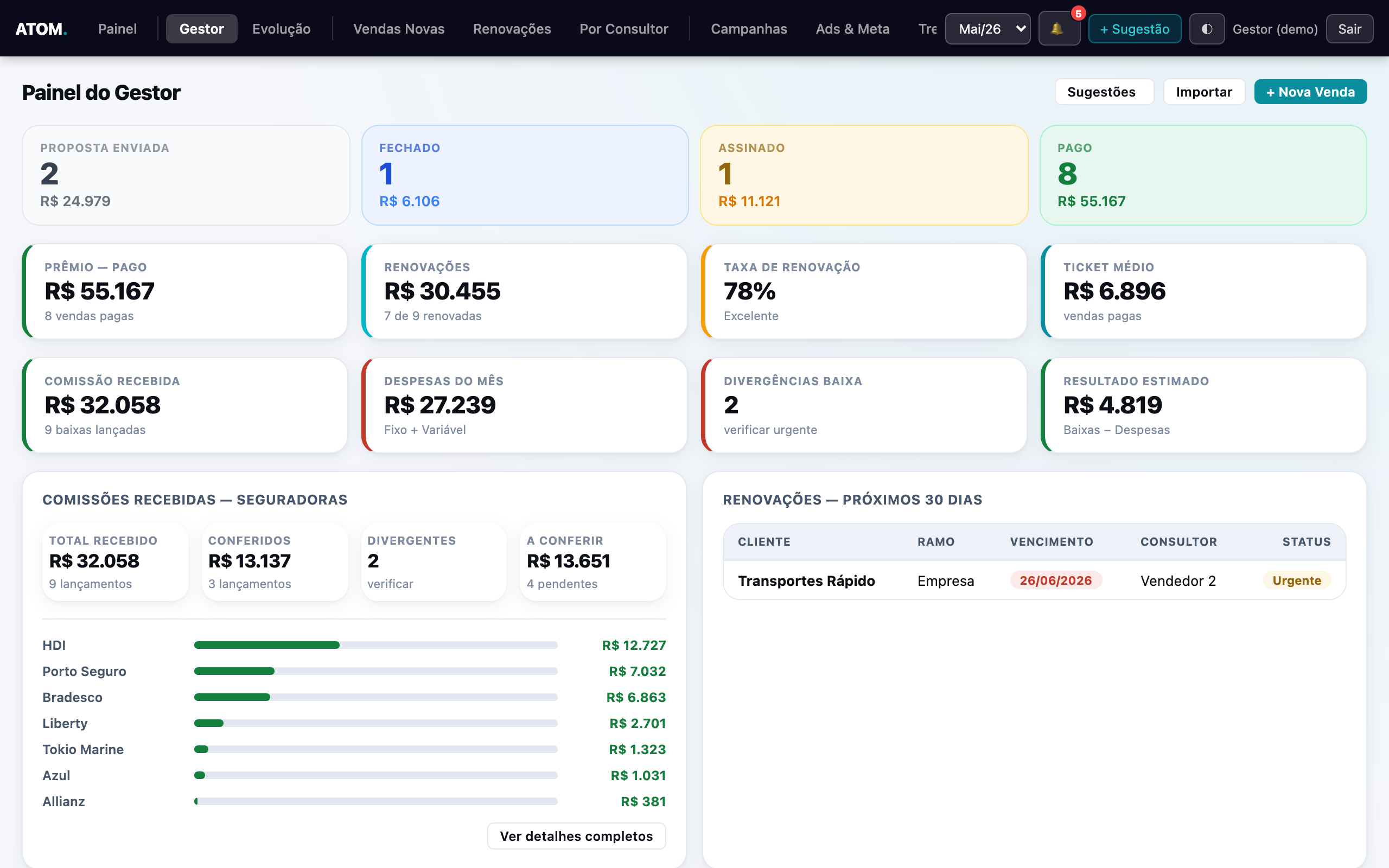Switch to the Evolução tab
This screenshot has height=868, width=1389.
pos(281,29)
